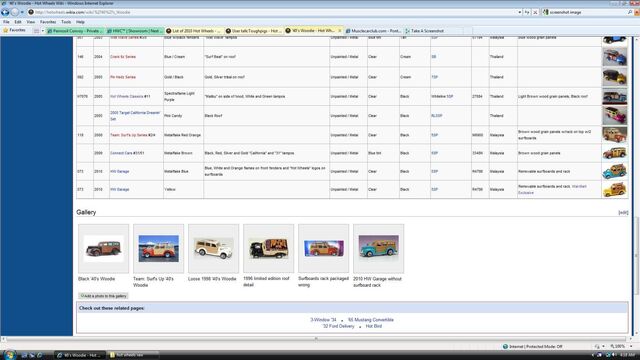640x360 pixels.
Task: Click the Quick Tabs grid icon
Action: coord(36,31)
